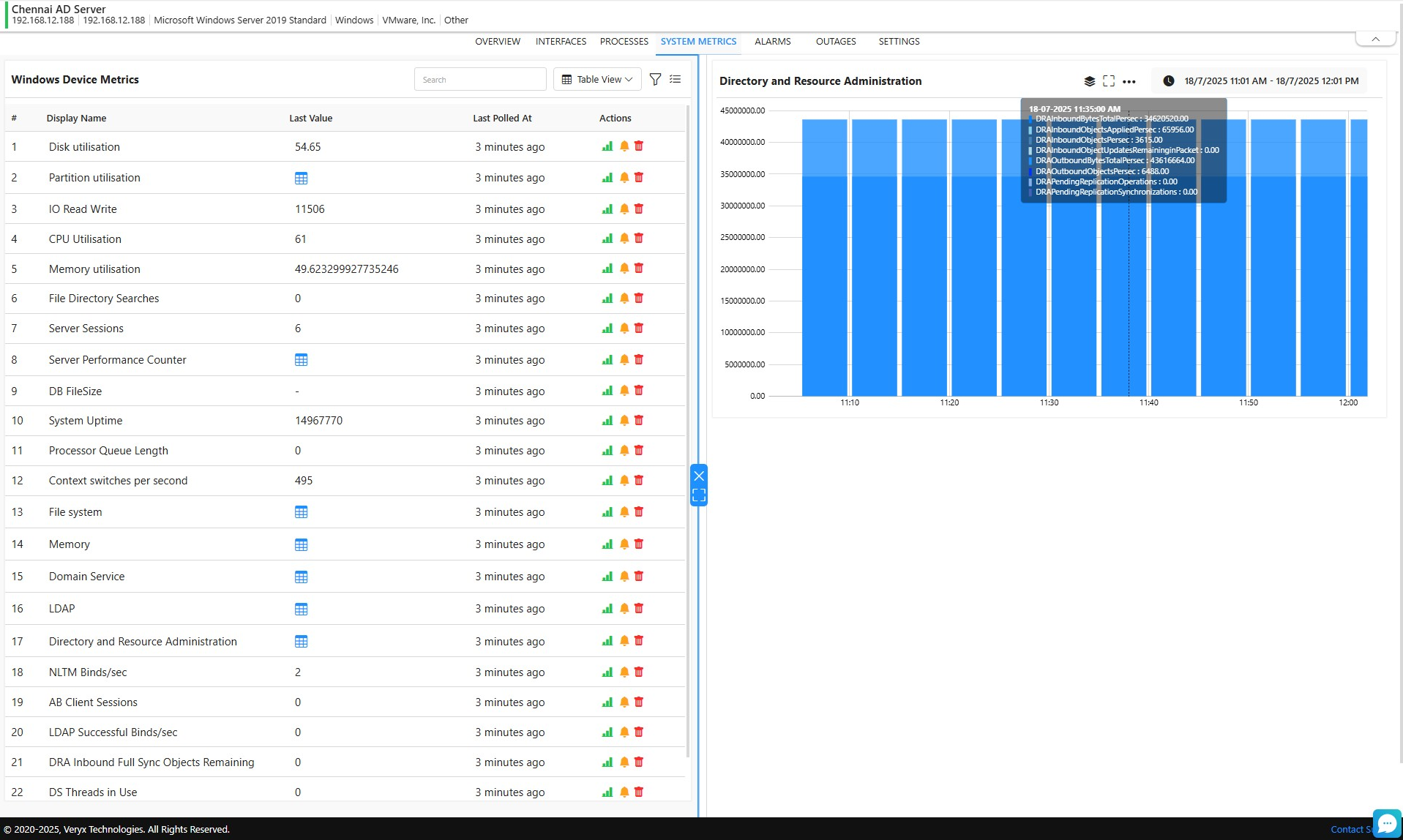Open chart more options ellipsis

coord(1129,81)
